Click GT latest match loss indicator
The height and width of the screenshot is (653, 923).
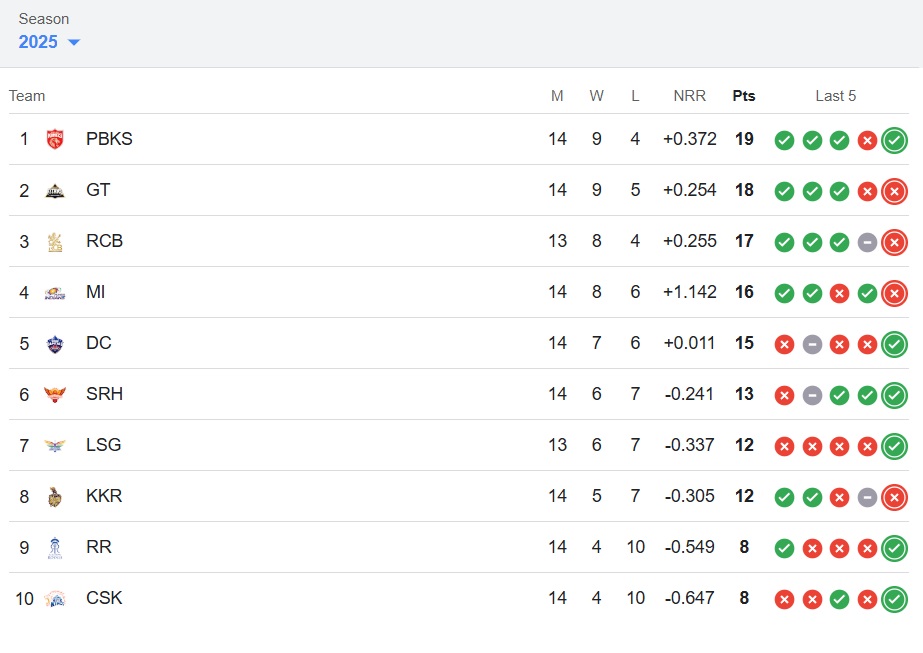(894, 191)
